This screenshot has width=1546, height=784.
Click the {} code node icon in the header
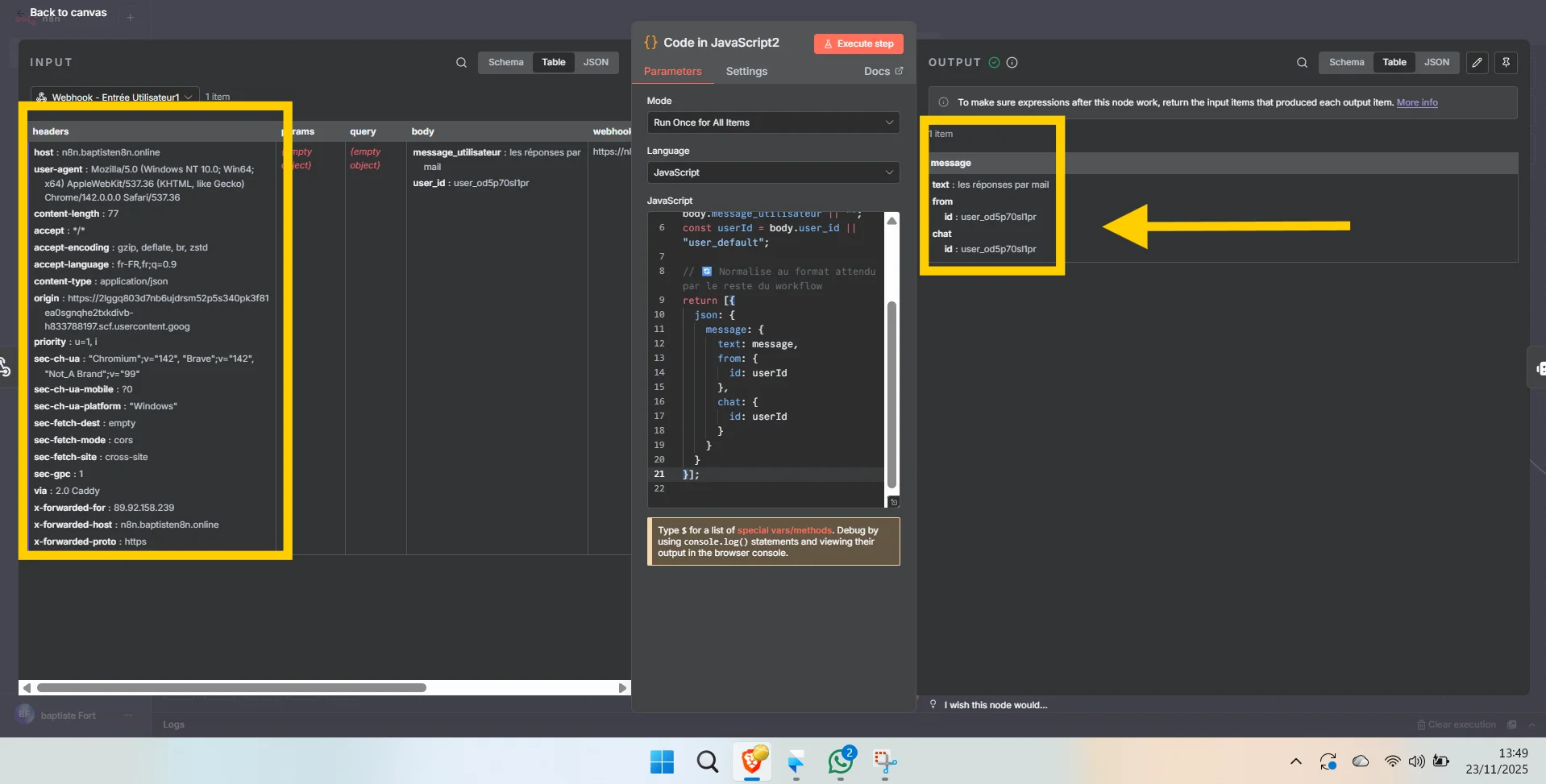pyautogui.click(x=651, y=42)
